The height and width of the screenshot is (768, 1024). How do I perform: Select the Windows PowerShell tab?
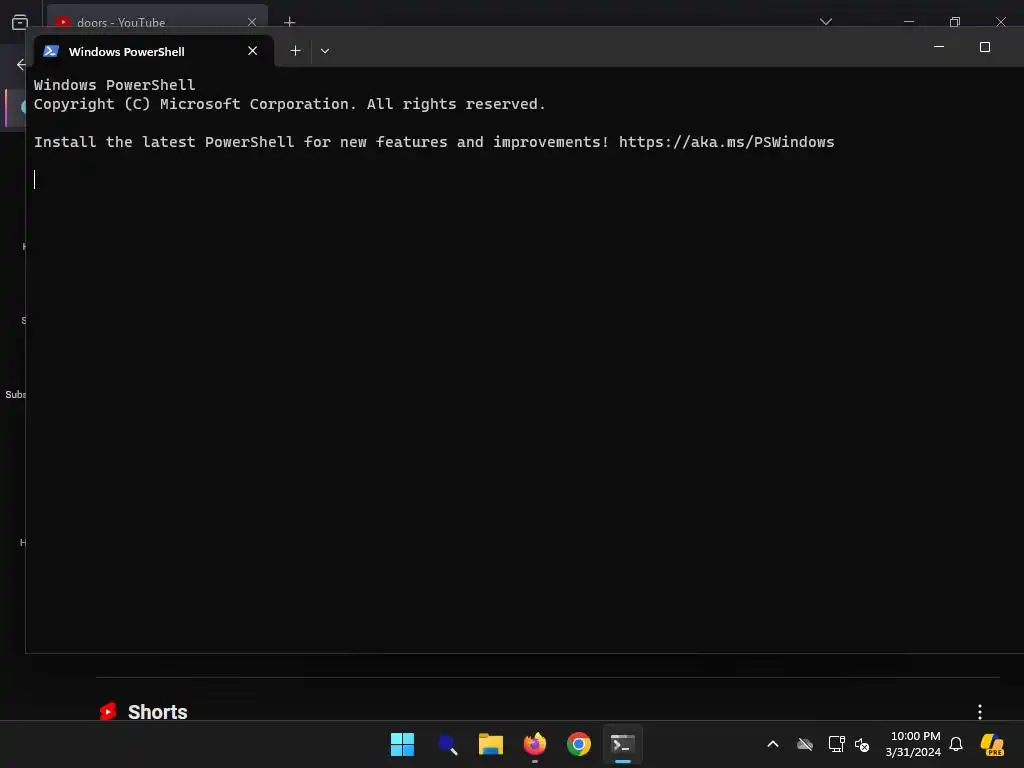(153, 51)
